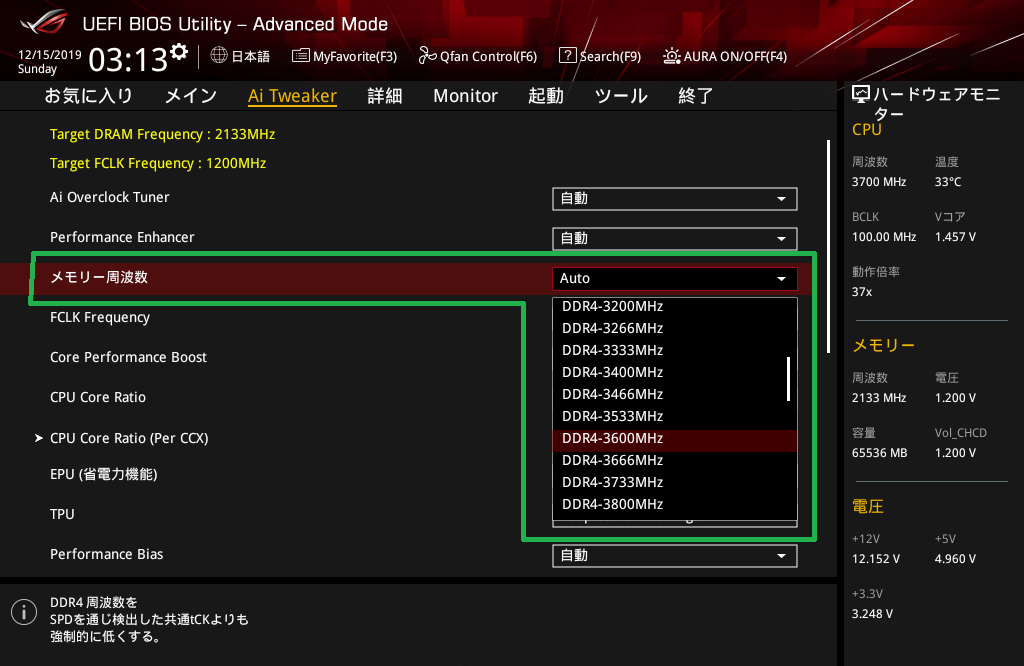The height and width of the screenshot is (666, 1024).
Task: Select the EPU (省電力機能) row
Action: pyautogui.click(x=104, y=475)
